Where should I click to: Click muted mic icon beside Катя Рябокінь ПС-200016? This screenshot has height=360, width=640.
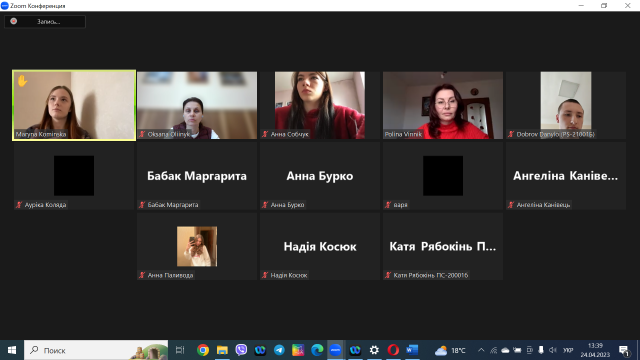pyautogui.click(x=388, y=275)
